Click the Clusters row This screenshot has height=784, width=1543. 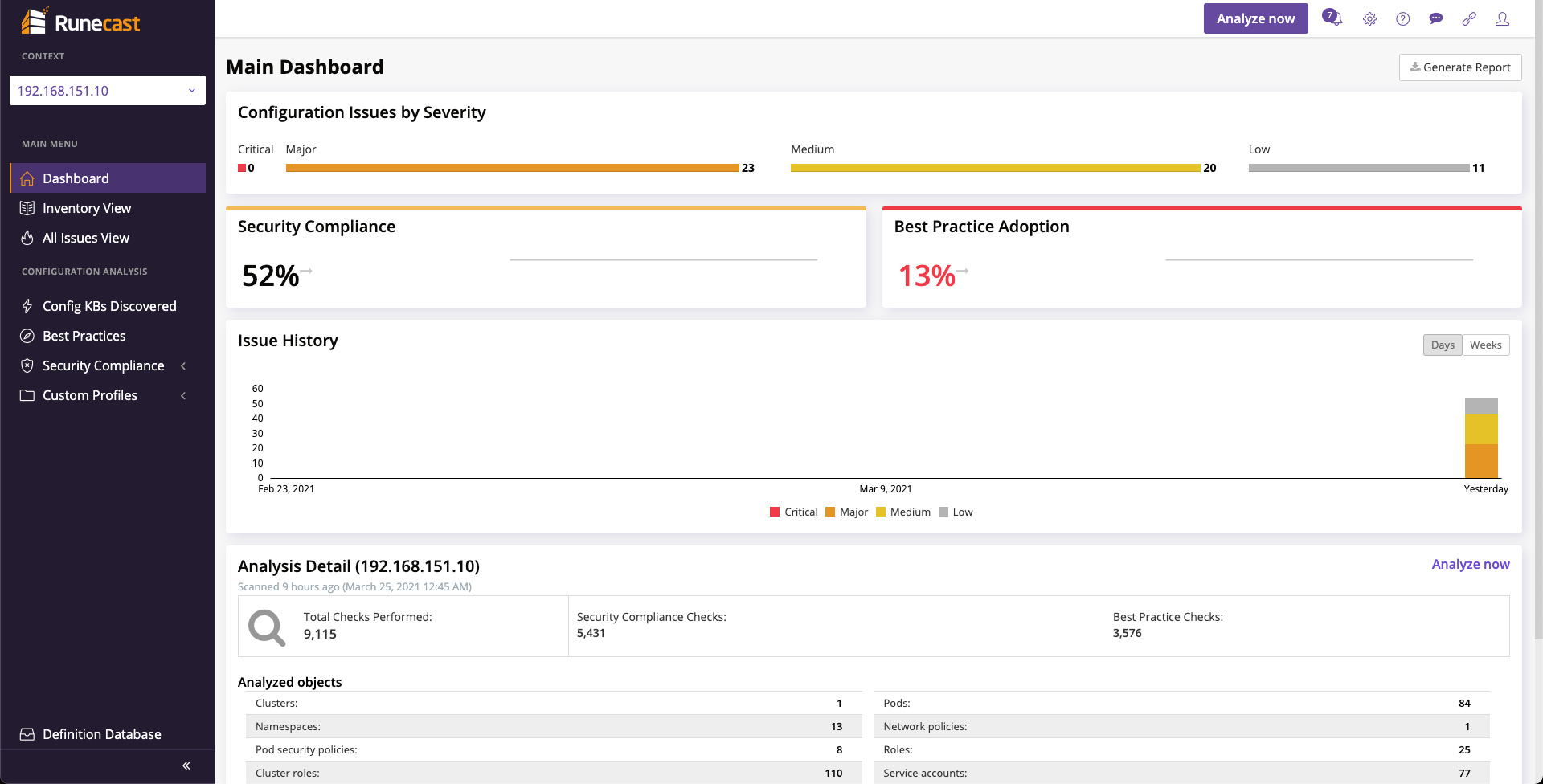tap(554, 703)
